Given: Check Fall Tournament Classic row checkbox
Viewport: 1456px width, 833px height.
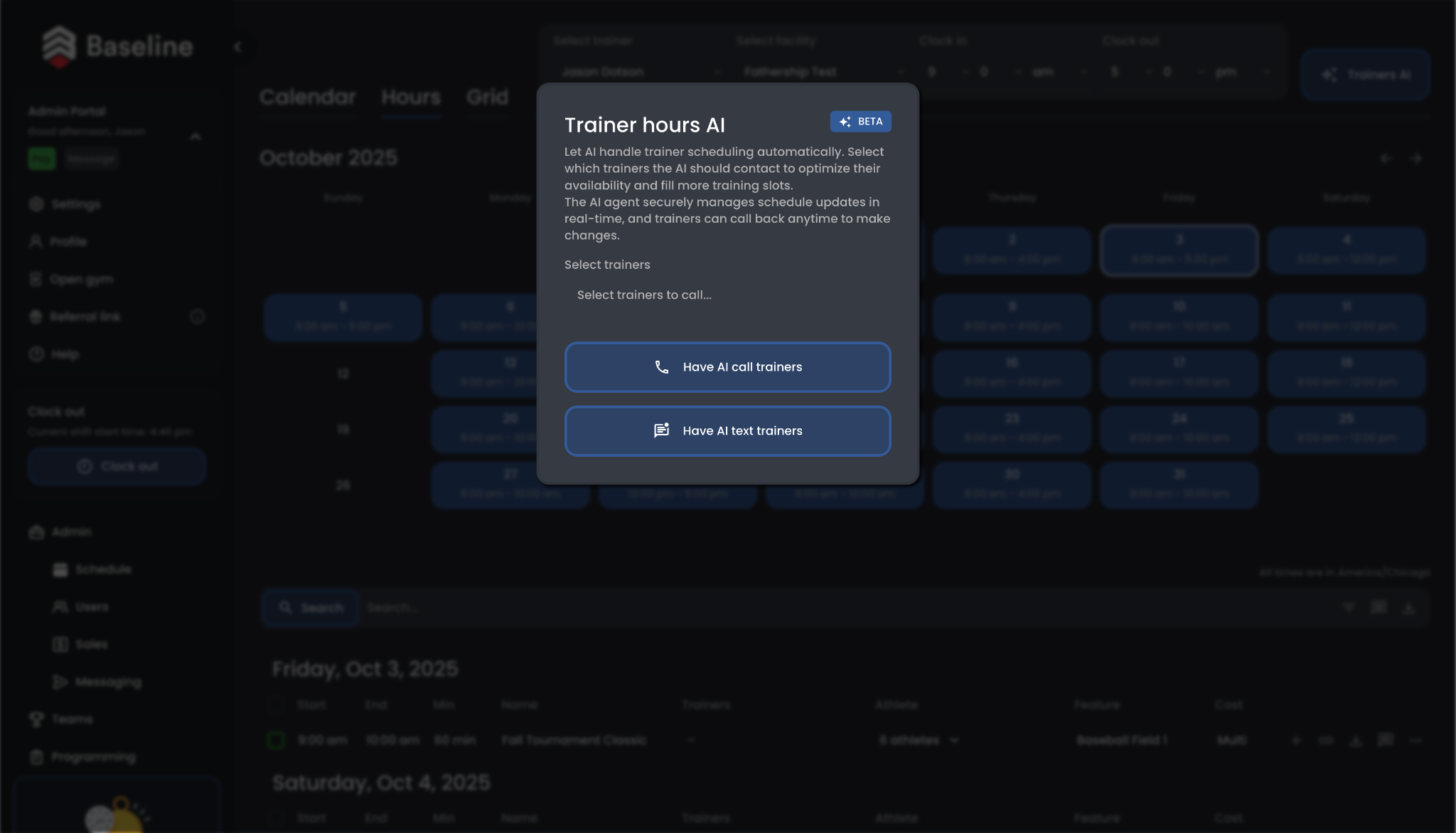Looking at the screenshot, I should coord(276,741).
